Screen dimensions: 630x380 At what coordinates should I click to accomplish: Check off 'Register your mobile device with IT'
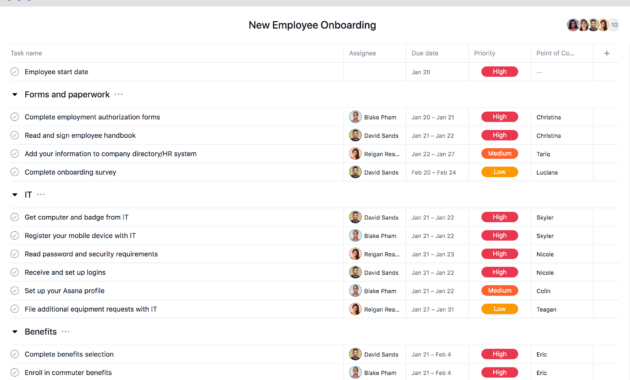point(14,235)
